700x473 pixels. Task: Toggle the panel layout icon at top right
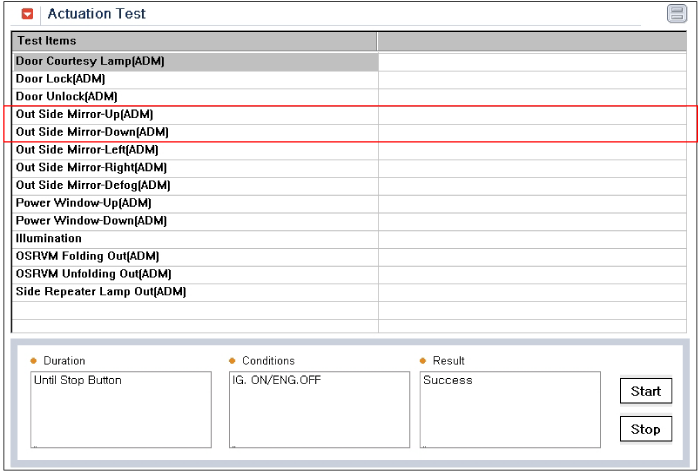[x=677, y=13]
